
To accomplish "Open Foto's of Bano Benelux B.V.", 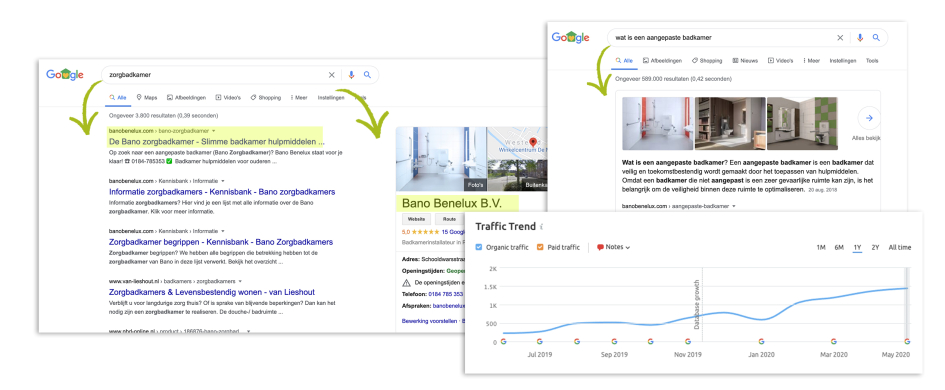I will (x=441, y=159).
